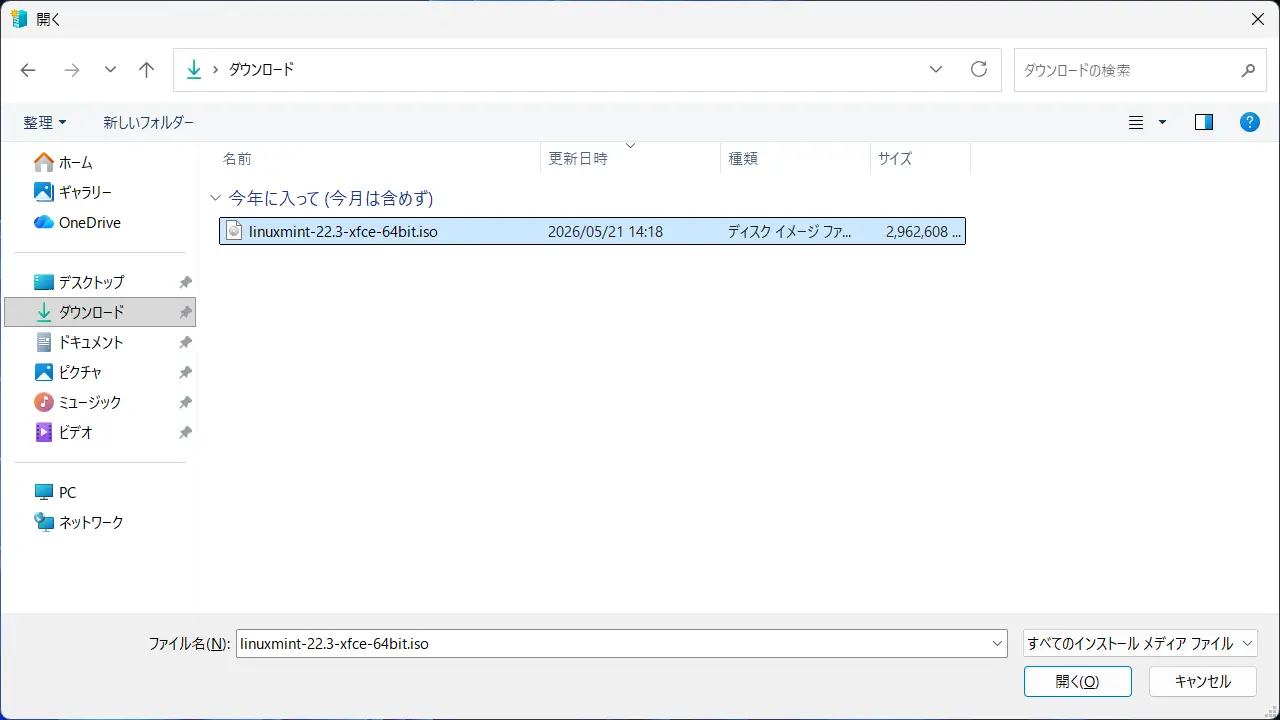Sort by the 名前 column header
The height and width of the screenshot is (720, 1280).
(378, 158)
